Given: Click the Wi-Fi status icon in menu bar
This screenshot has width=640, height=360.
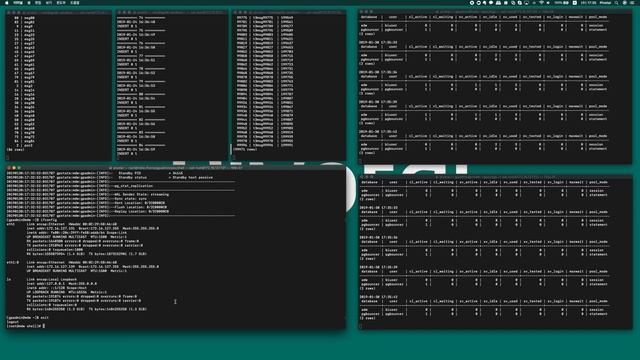Looking at the screenshot, I should (x=542, y=2).
